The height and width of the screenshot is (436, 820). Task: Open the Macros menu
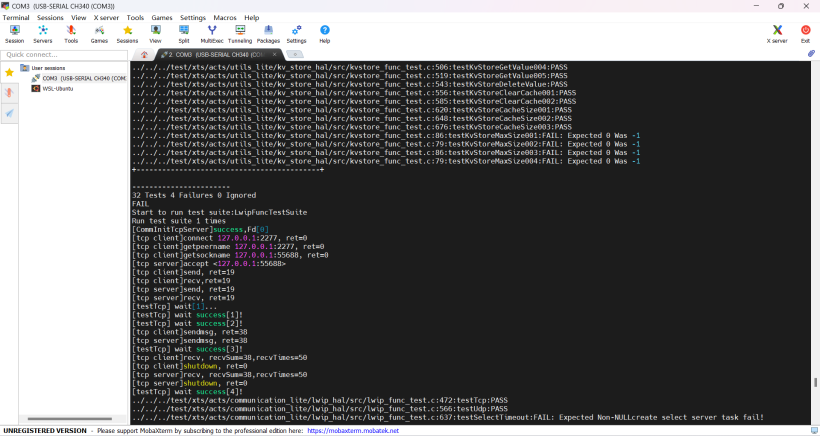pyautogui.click(x=225, y=17)
